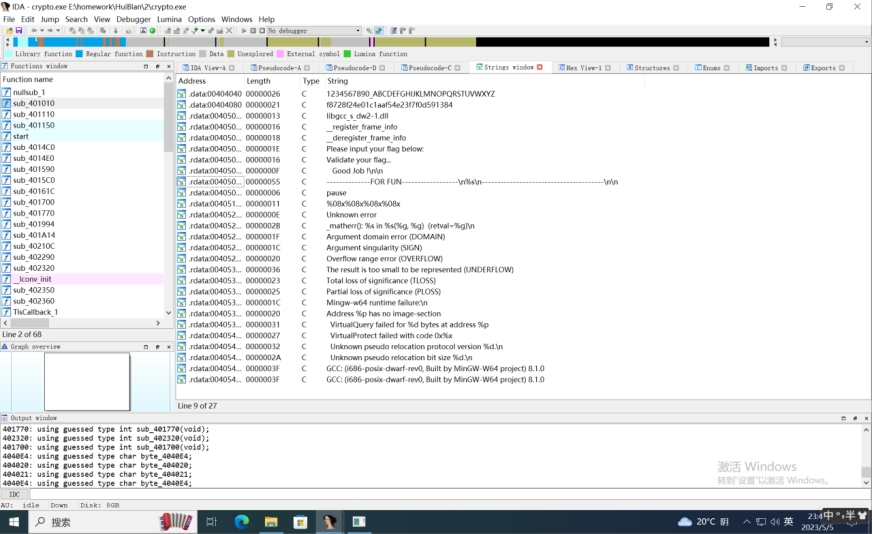873x534 pixels.
Task: Open File Explorer from the taskbar
Action: pos(270,522)
